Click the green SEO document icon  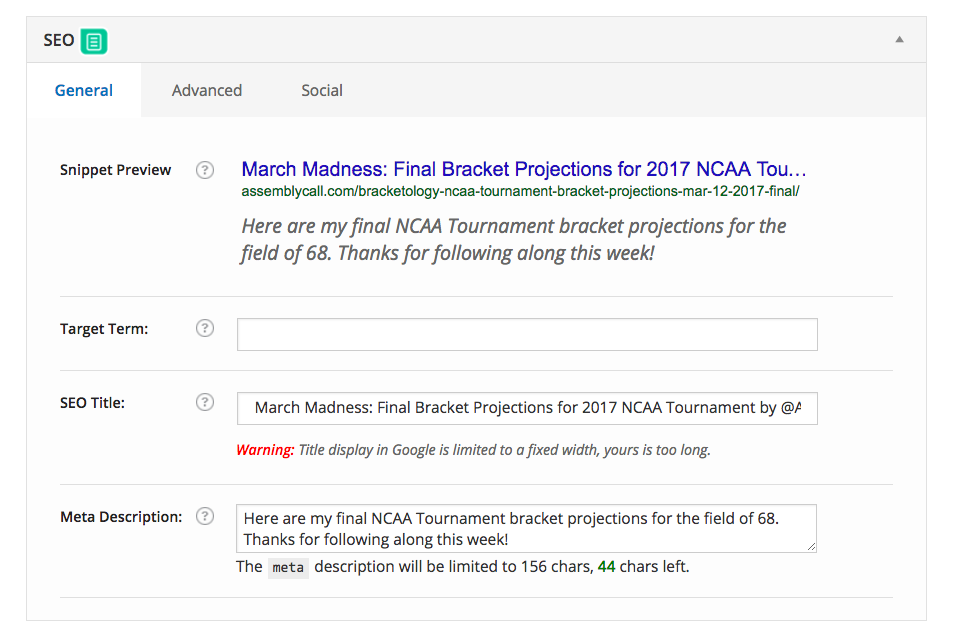click(94, 41)
